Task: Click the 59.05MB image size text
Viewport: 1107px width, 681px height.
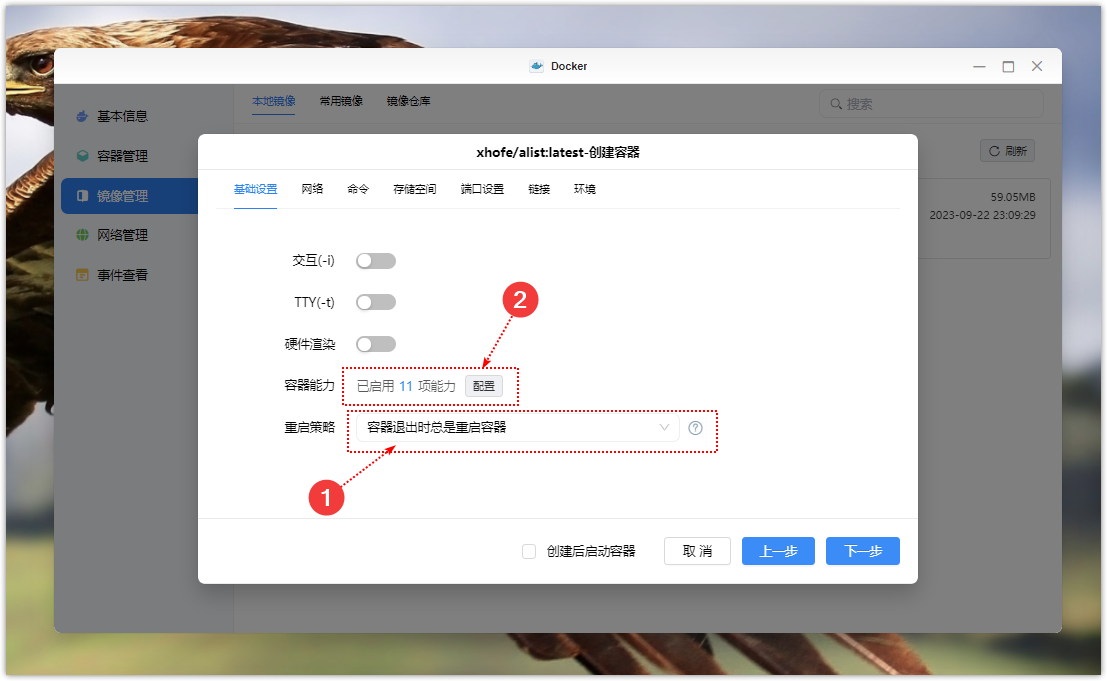Action: [1012, 197]
